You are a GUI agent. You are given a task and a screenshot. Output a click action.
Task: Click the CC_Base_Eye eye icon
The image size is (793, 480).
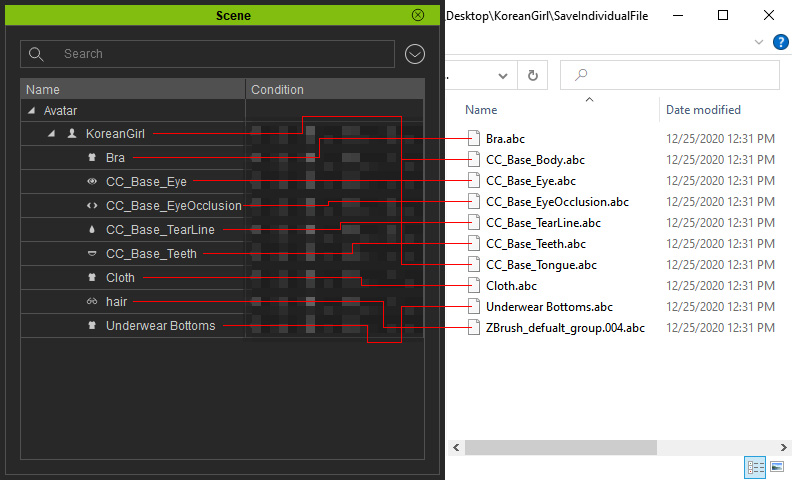[92, 181]
